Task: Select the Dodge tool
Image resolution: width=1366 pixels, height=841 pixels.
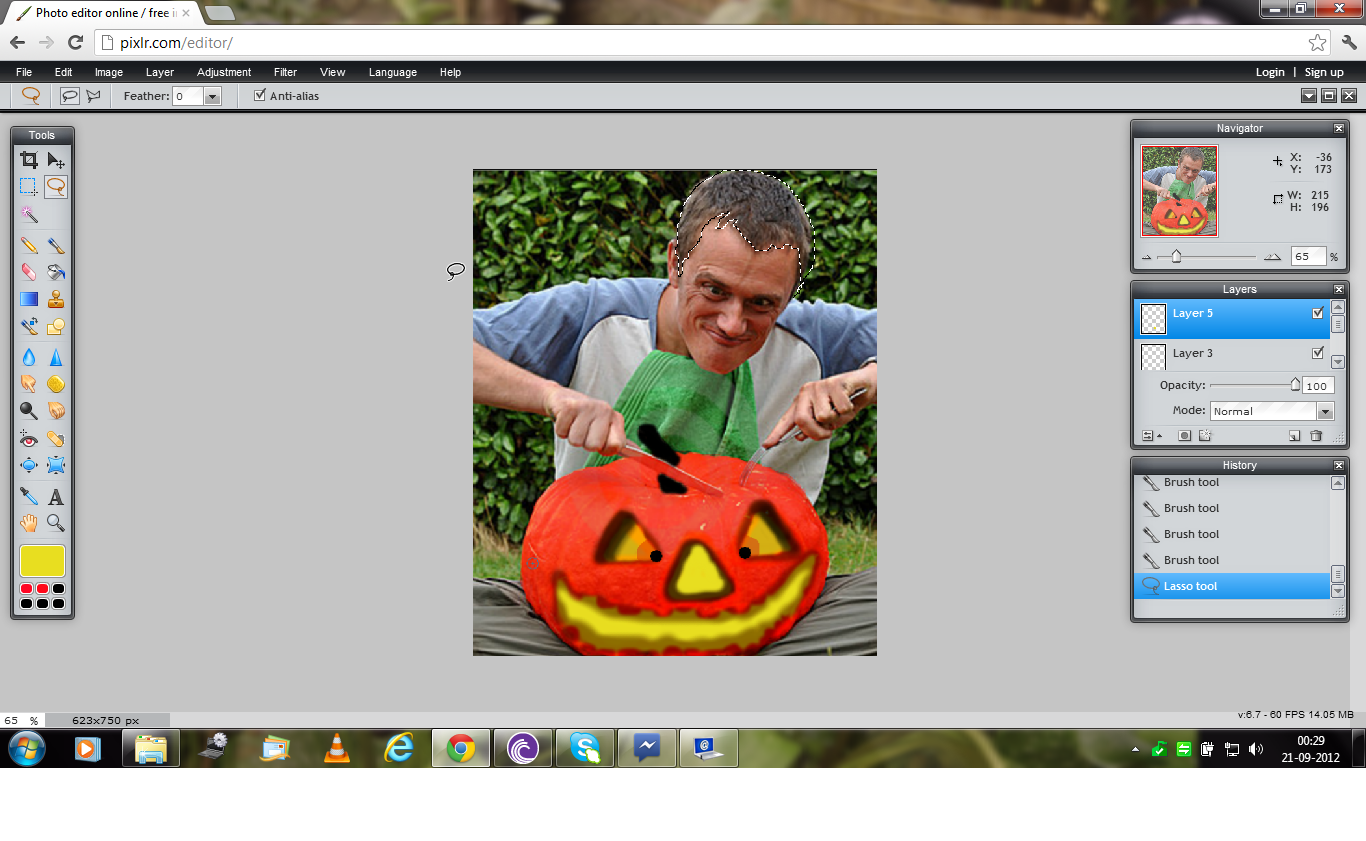Action: pos(29,410)
